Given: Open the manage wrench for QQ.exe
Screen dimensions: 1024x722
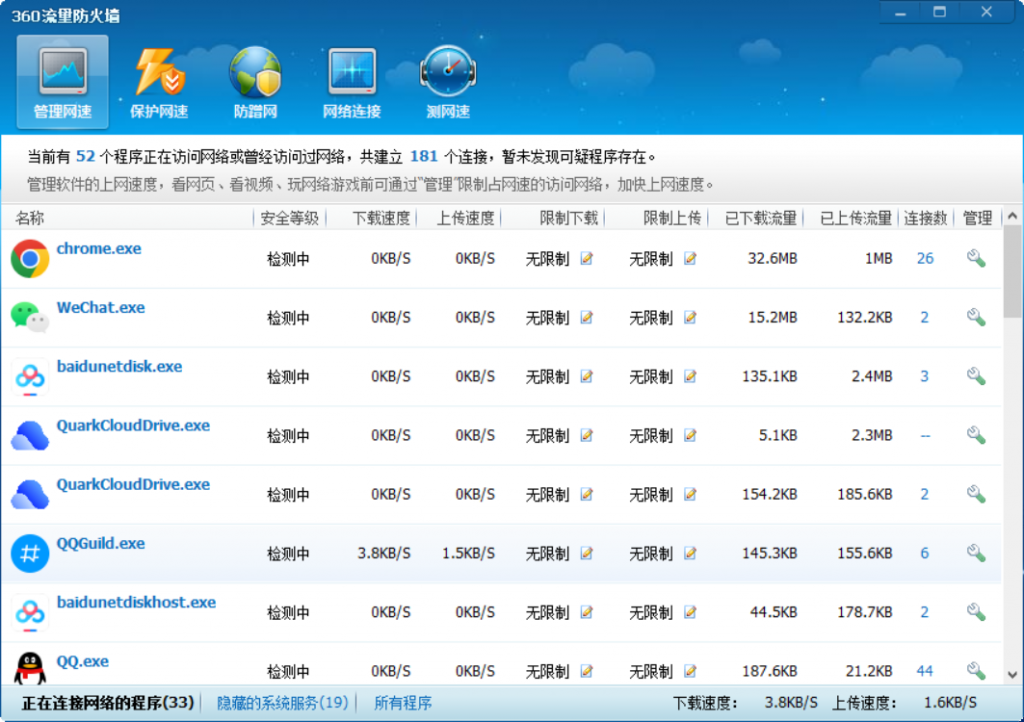Looking at the screenshot, I should [975, 671].
